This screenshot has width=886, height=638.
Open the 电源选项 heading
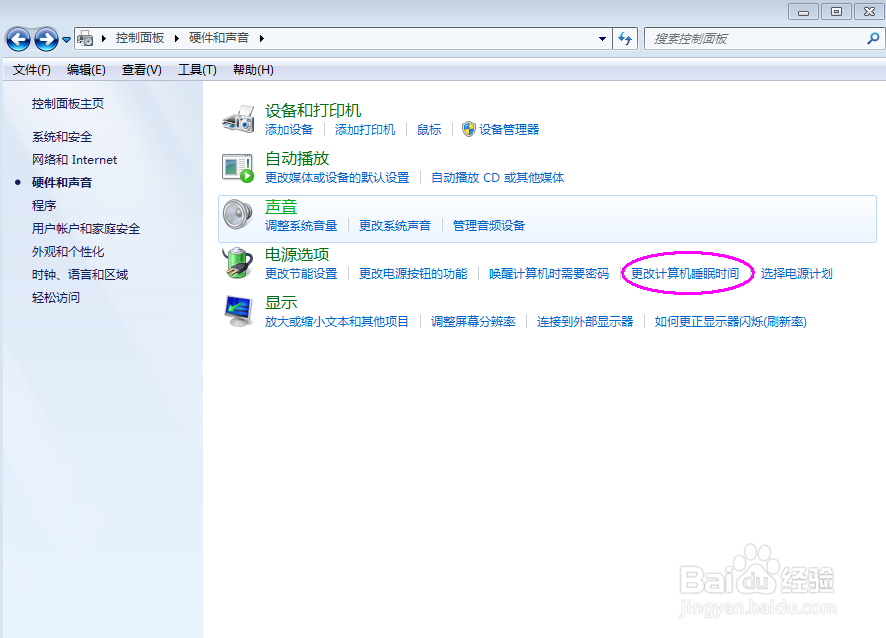pyautogui.click(x=297, y=255)
